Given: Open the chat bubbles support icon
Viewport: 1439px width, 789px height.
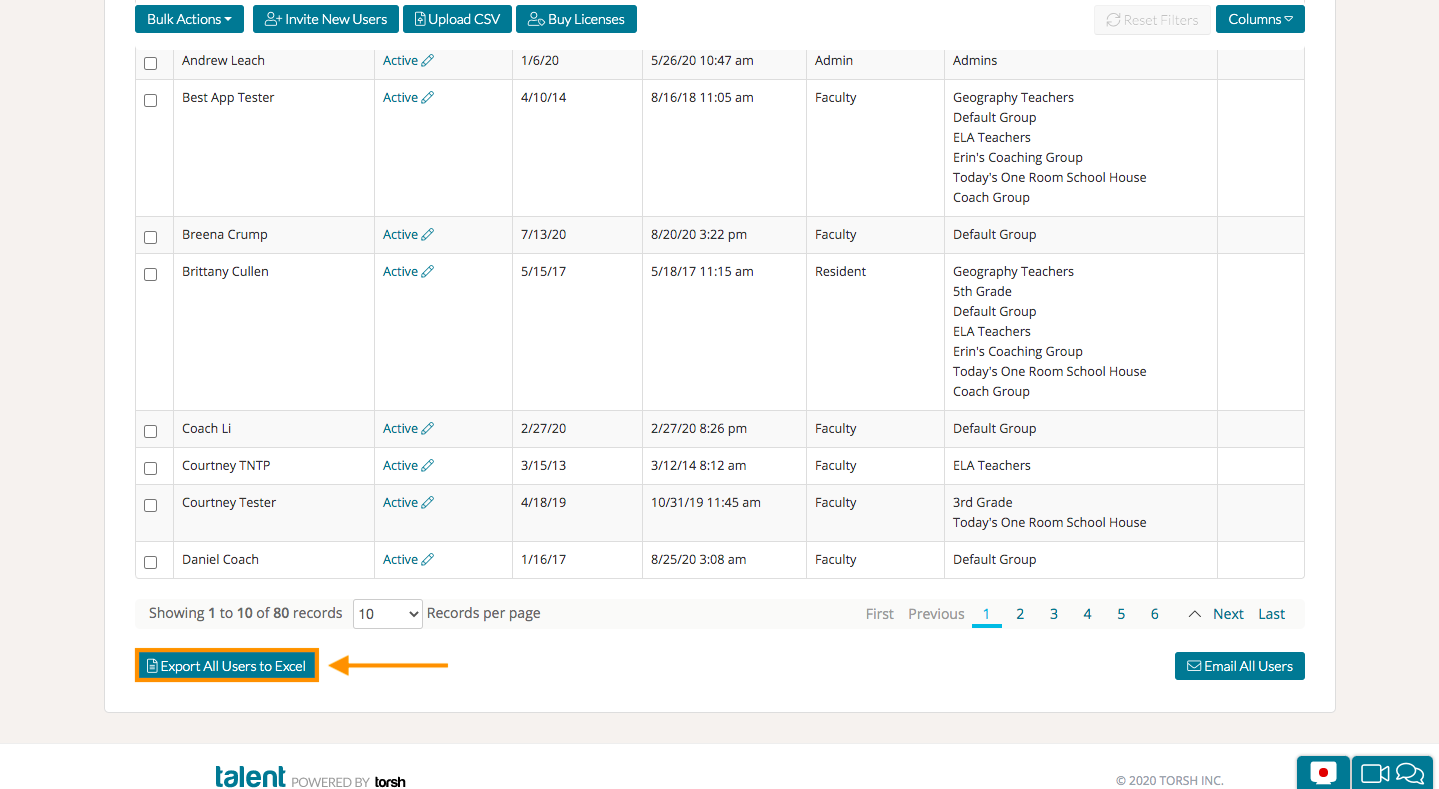Looking at the screenshot, I should (1411, 772).
